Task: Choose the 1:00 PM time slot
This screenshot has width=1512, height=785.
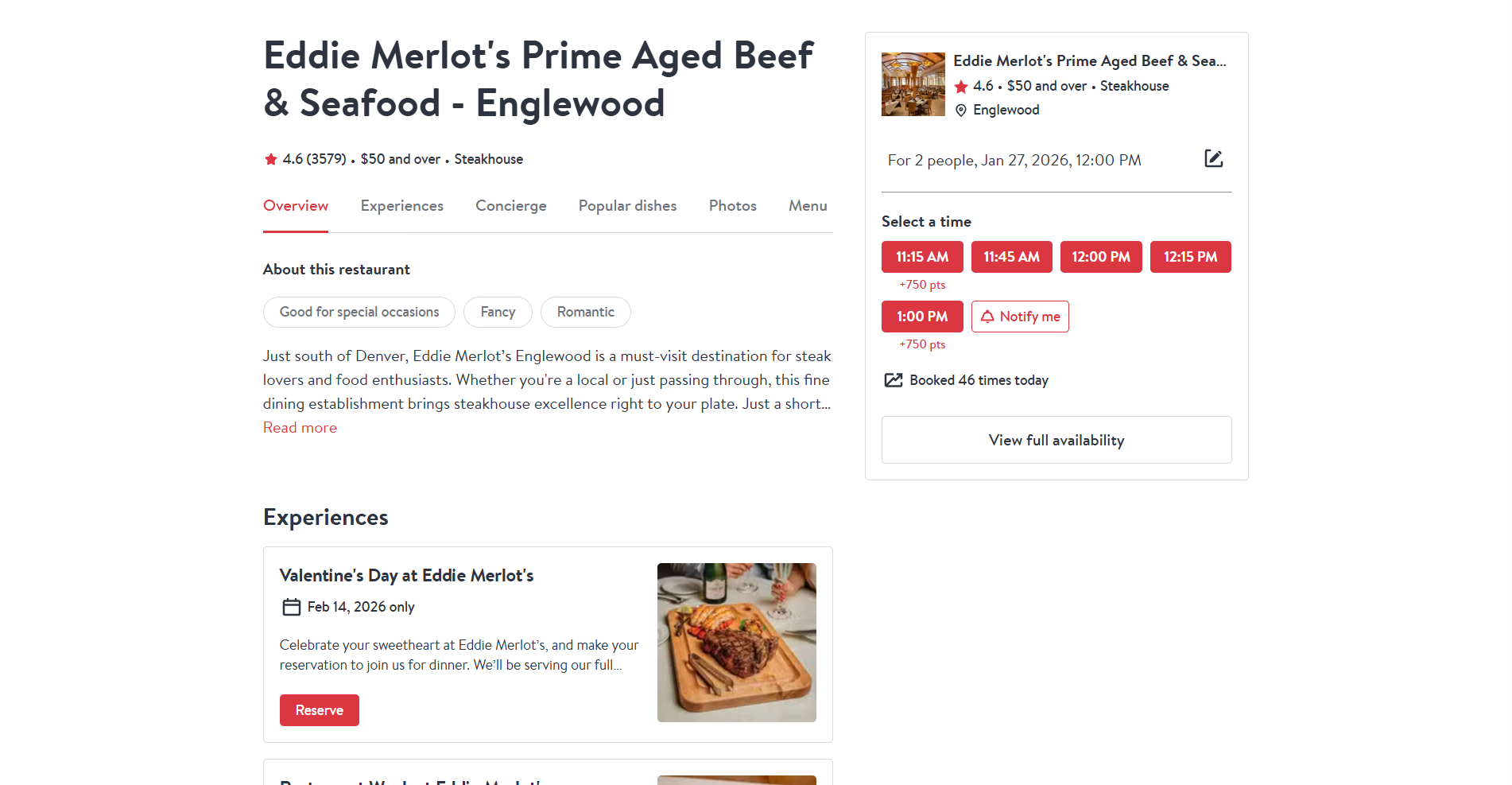Action: click(x=922, y=317)
